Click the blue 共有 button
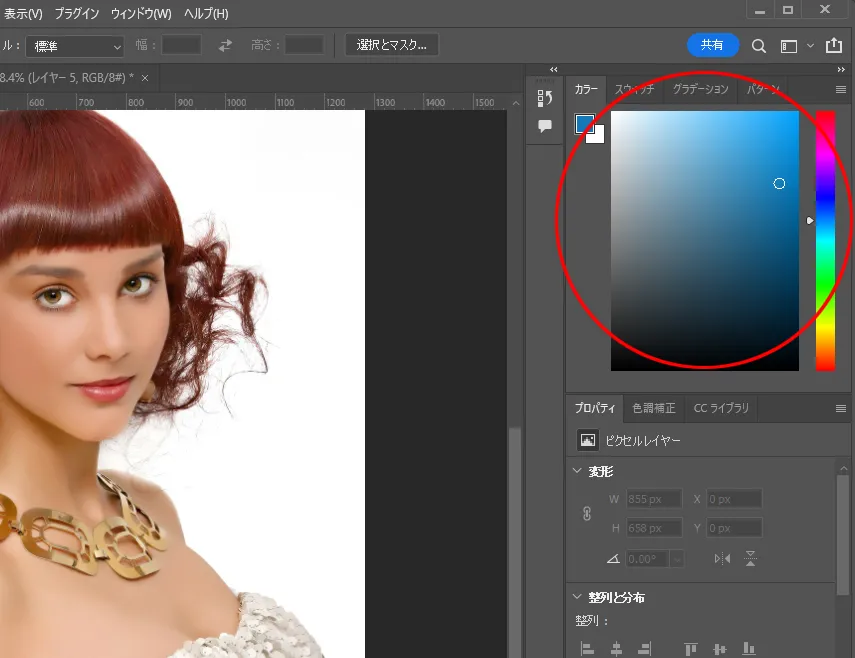 pyautogui.click(x=713, y=45)
